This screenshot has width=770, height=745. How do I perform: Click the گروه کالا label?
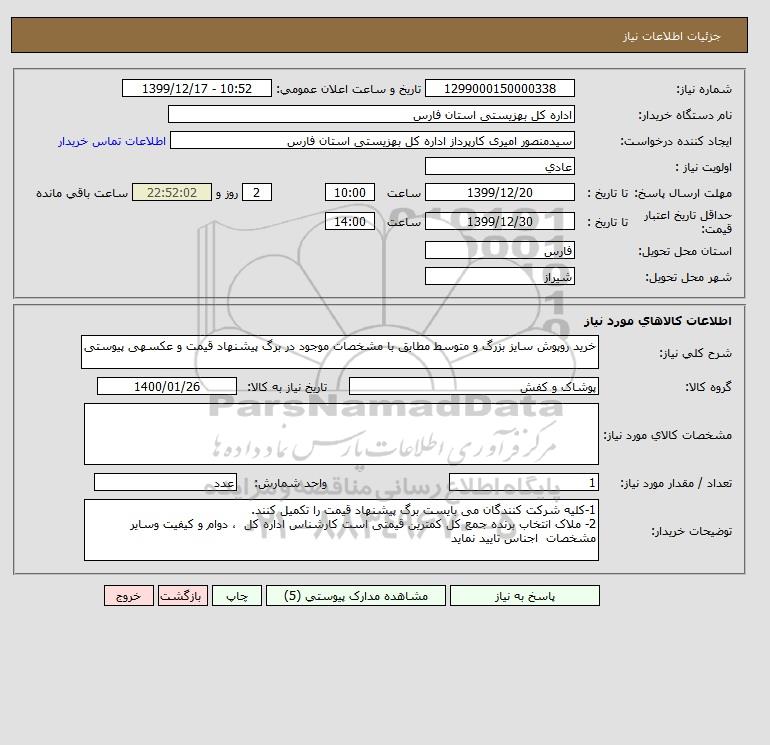click(x=709, y=387)
